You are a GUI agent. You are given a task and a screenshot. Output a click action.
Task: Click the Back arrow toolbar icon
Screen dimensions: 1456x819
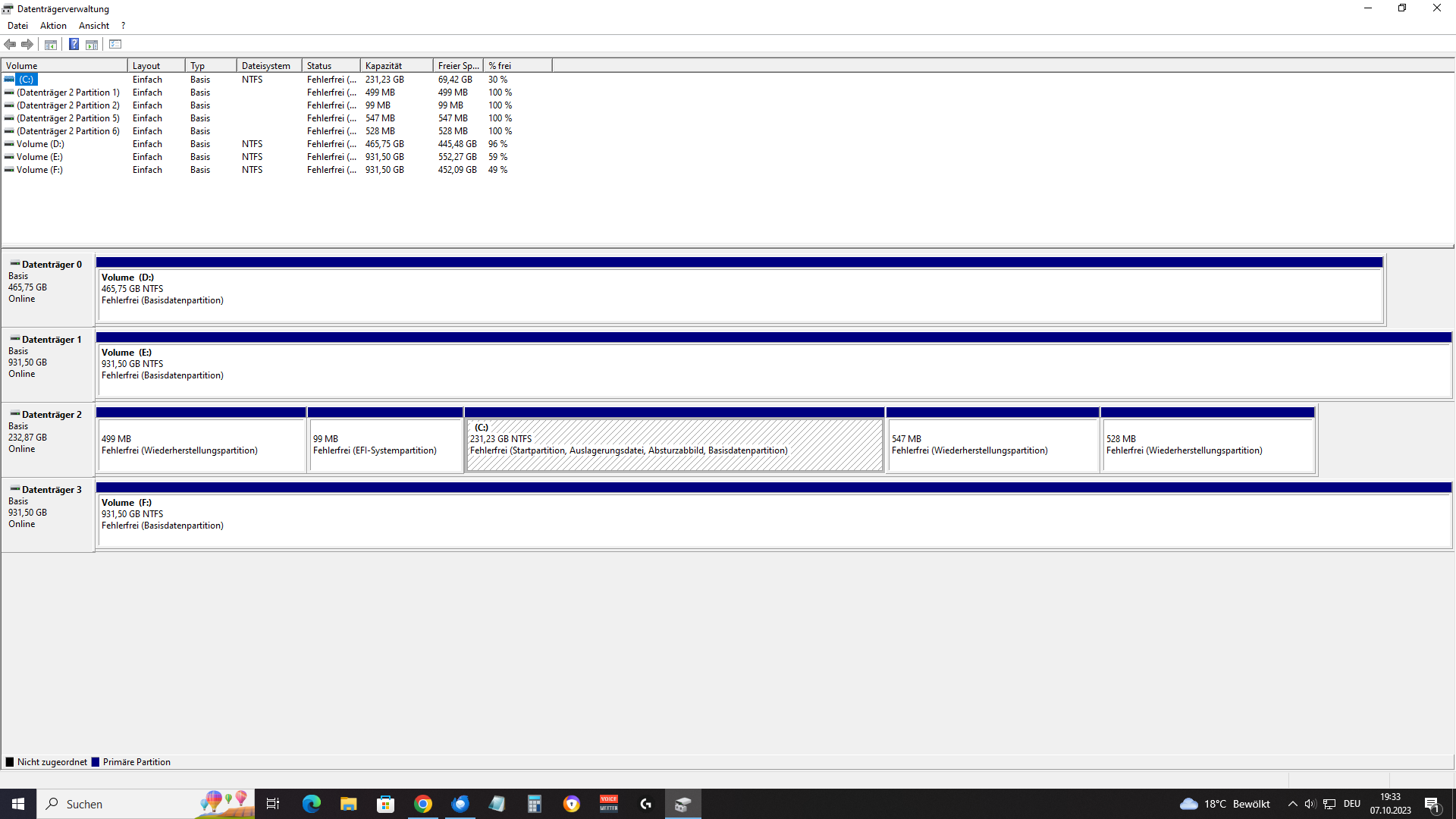point(10,44)
